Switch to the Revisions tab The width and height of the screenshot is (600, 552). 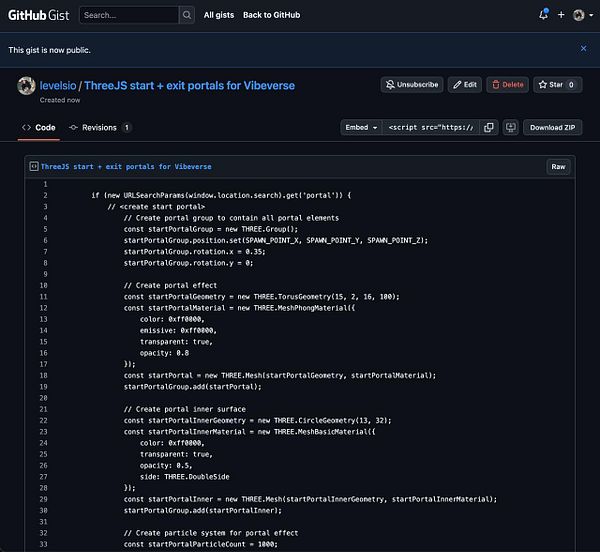tap(100, 128)
